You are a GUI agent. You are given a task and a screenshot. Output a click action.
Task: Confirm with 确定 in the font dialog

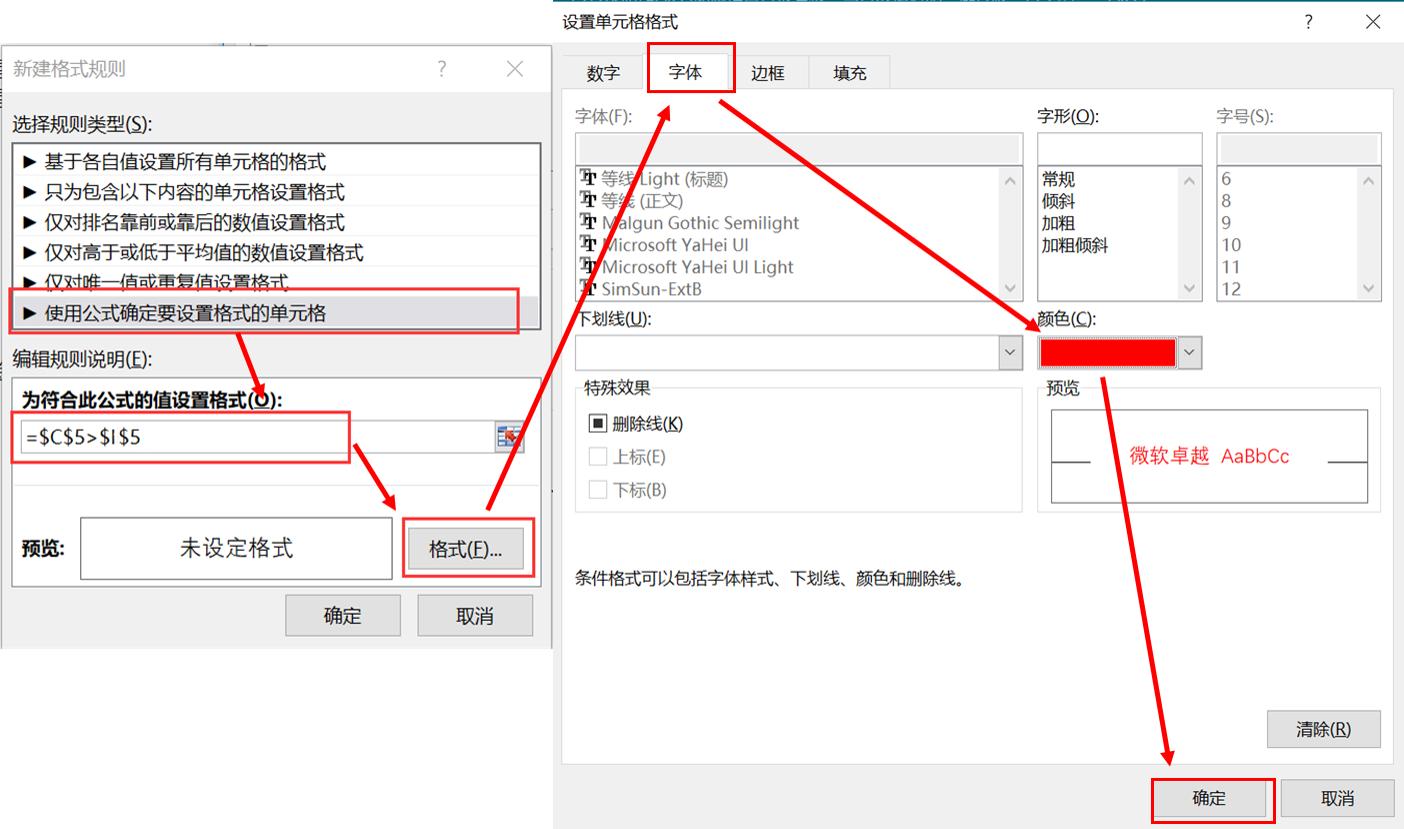1211,798
